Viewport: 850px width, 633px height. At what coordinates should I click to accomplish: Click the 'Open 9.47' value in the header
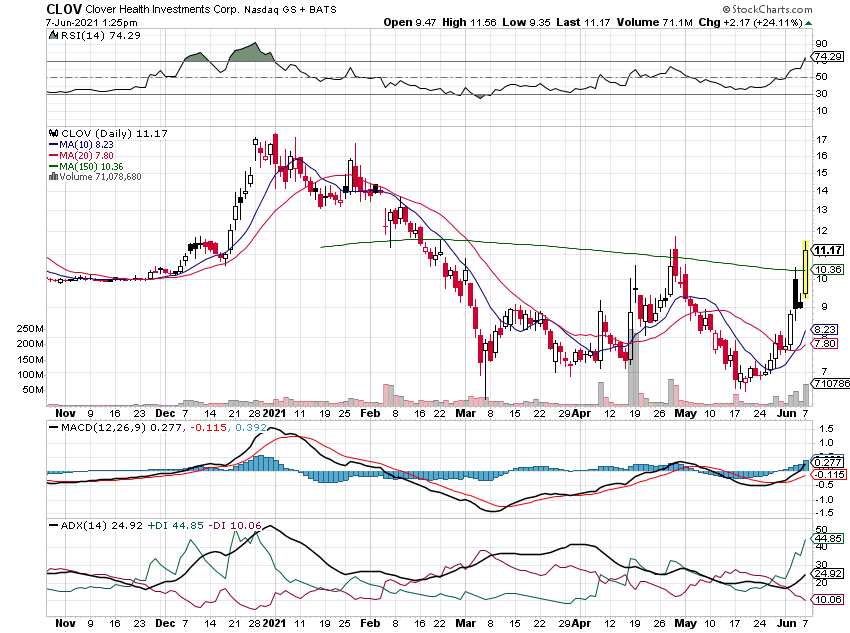point(409,22)
